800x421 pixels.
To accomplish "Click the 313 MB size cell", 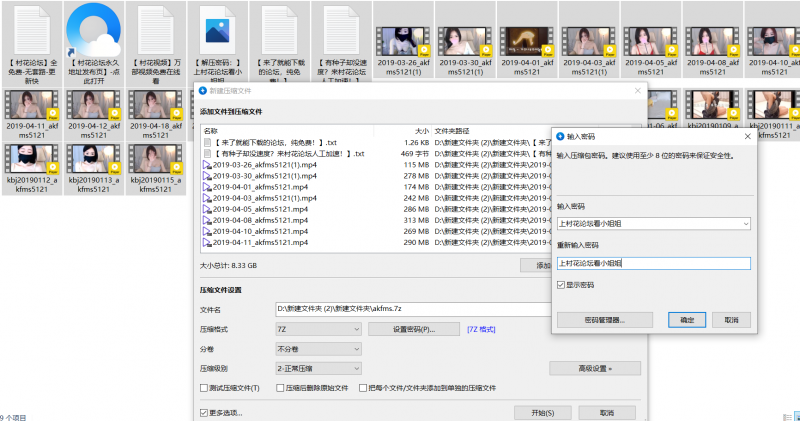I will pos(416,220).
